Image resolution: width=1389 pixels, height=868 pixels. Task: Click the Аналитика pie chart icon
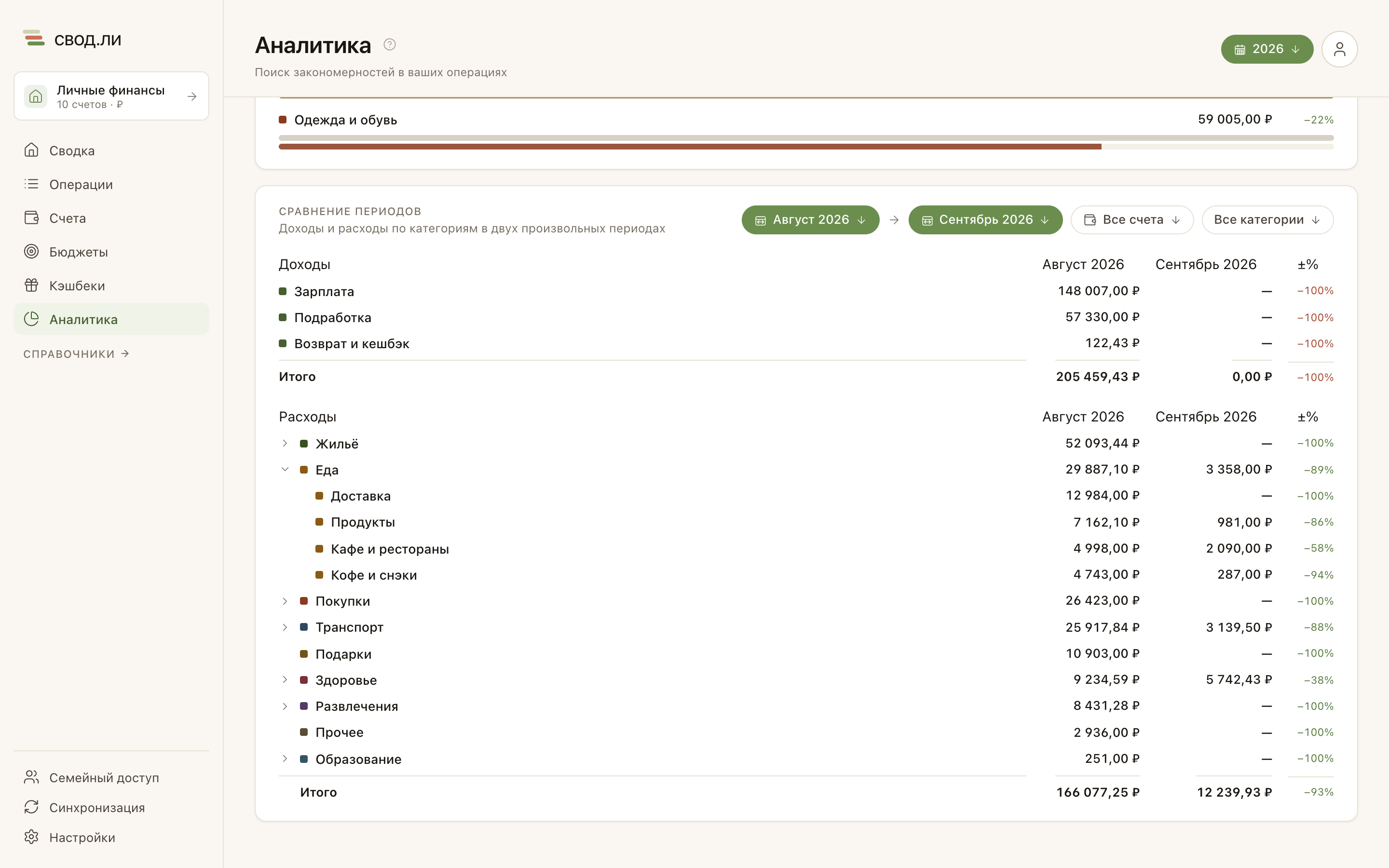point(31,319)
